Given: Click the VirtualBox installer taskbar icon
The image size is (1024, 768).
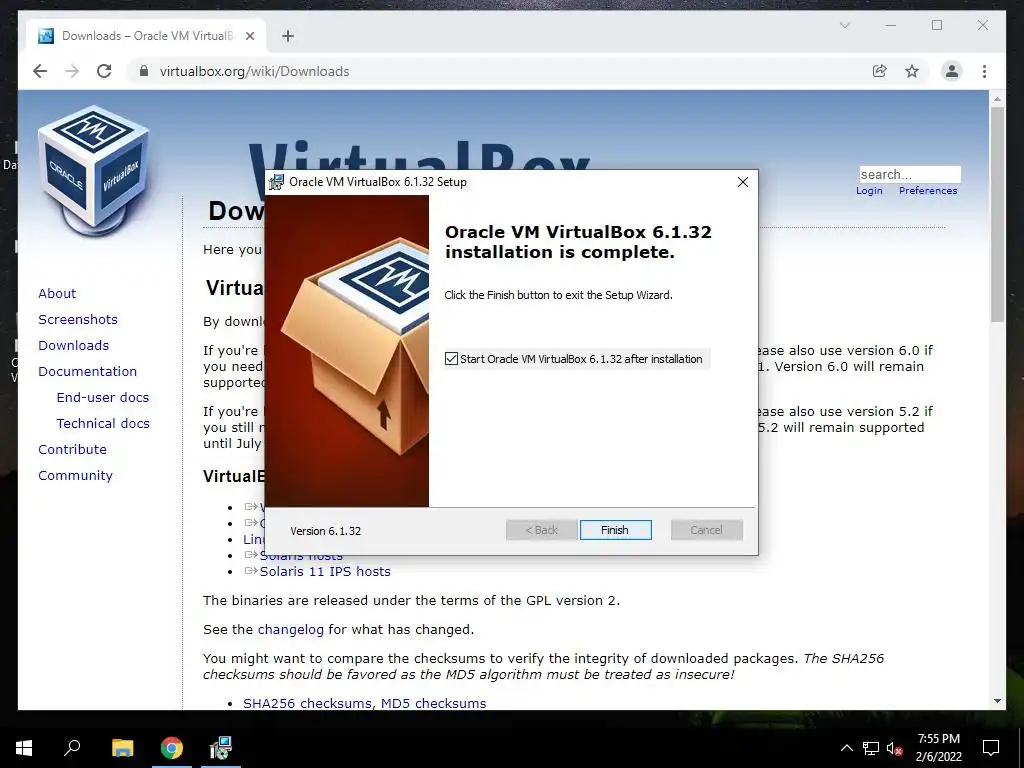Looking at the screenshot, I should click(x=221, y=748).
